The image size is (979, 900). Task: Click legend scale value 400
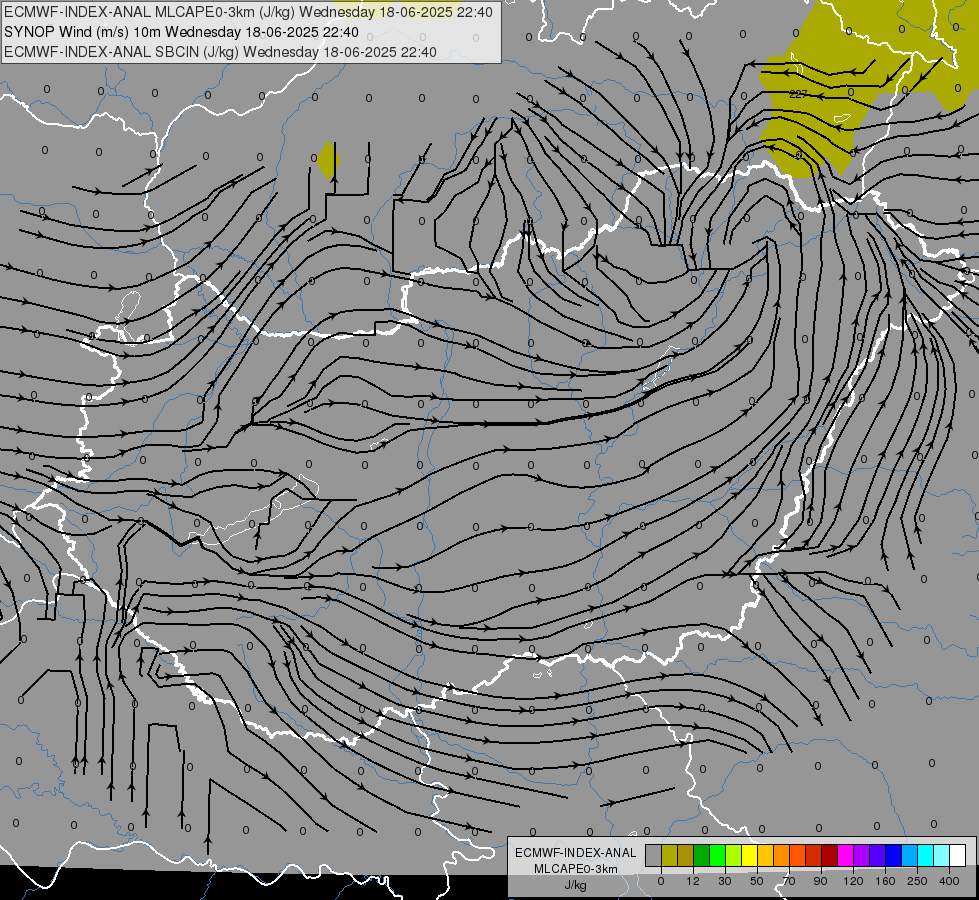(x=949, y=881)
